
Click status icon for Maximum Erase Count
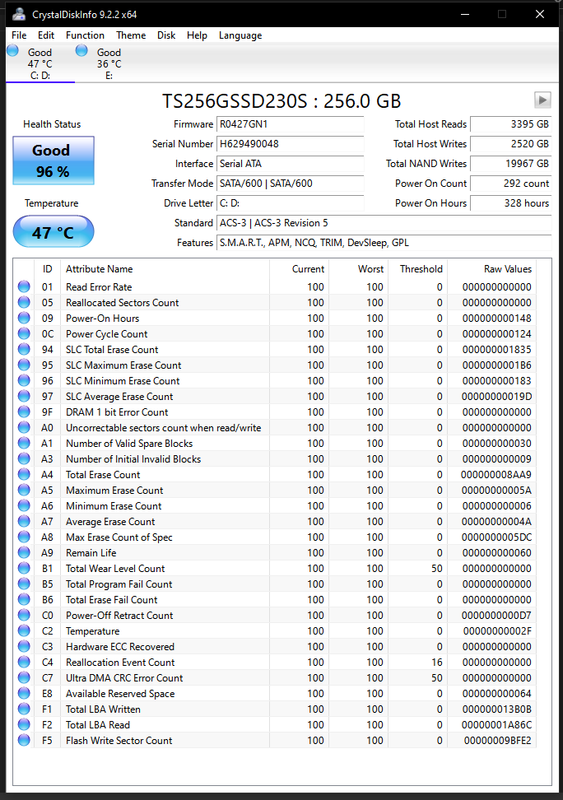click(x=24, y=490)
